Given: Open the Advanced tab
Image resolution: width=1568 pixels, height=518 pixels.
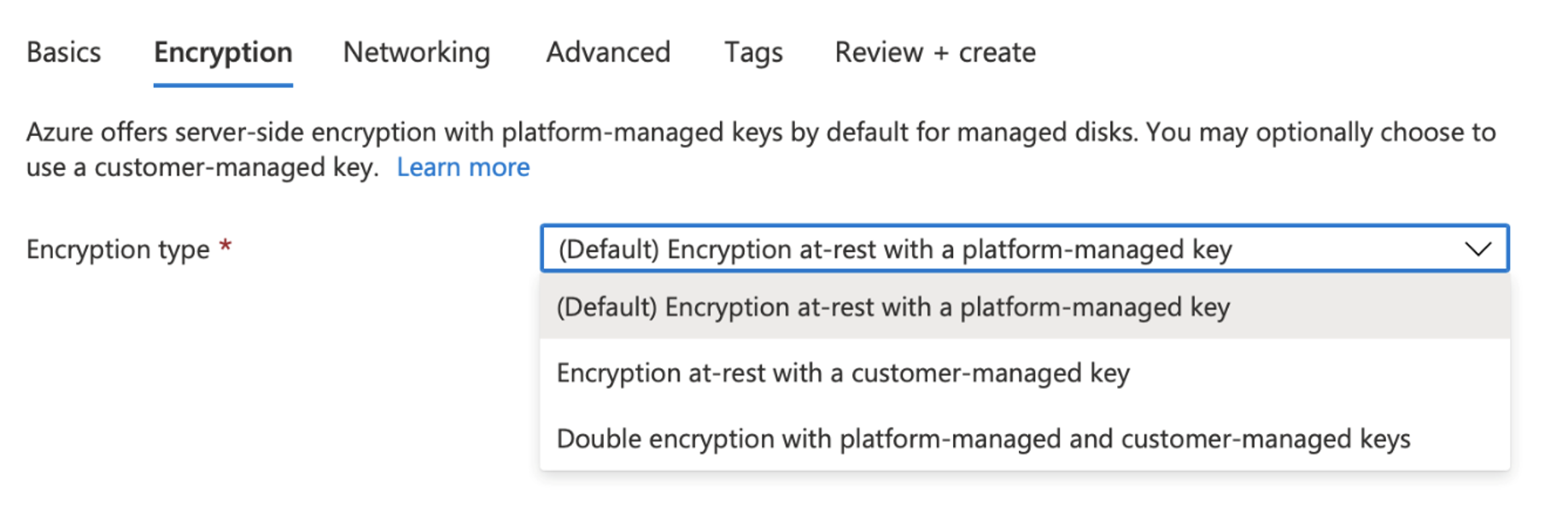Looking at the screenshot, I should 607,52.
